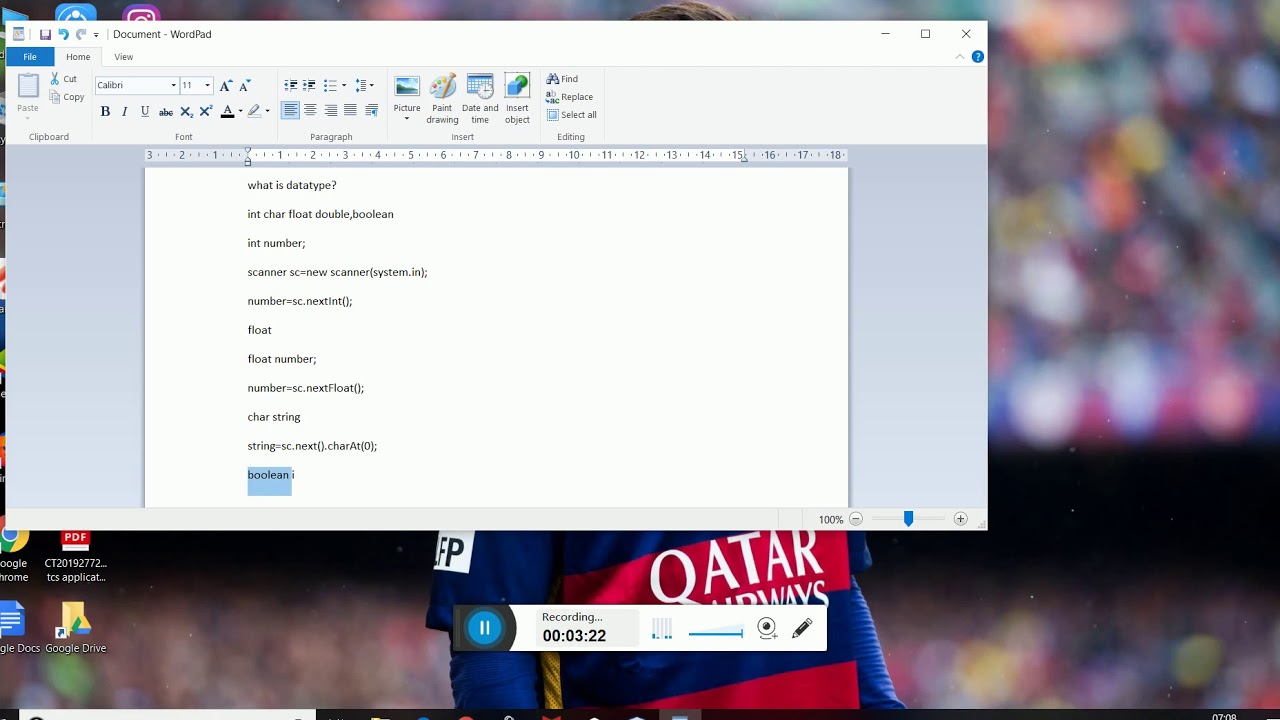Pause the screen recording
This screenshot has height=720, width=1280.
[484, 628]
